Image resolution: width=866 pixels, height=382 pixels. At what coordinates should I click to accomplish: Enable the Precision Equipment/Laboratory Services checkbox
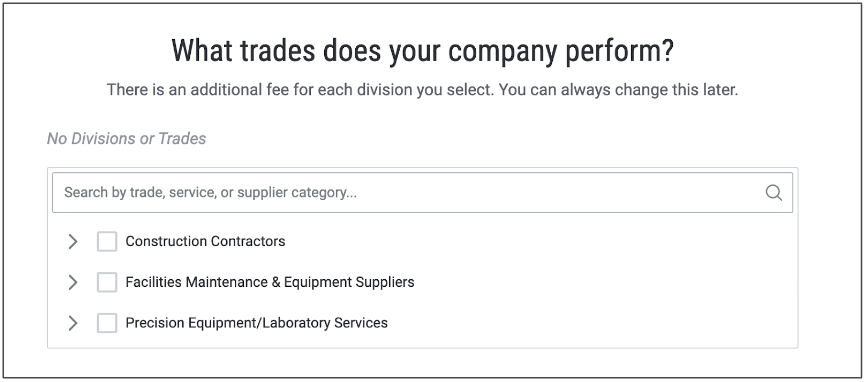coord(107,323)
